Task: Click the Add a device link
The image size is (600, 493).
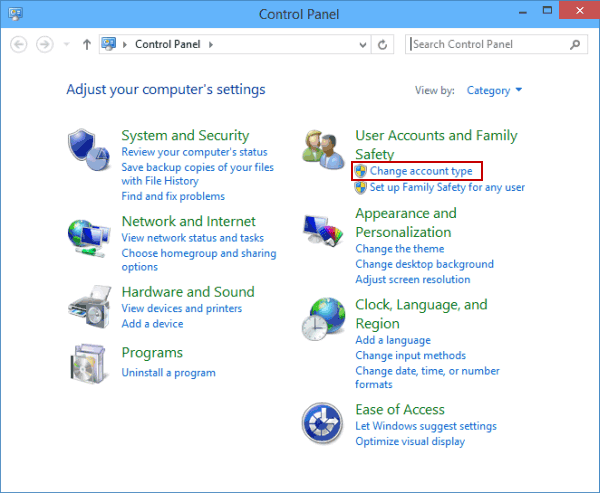Action: click(x=152, y=324)
